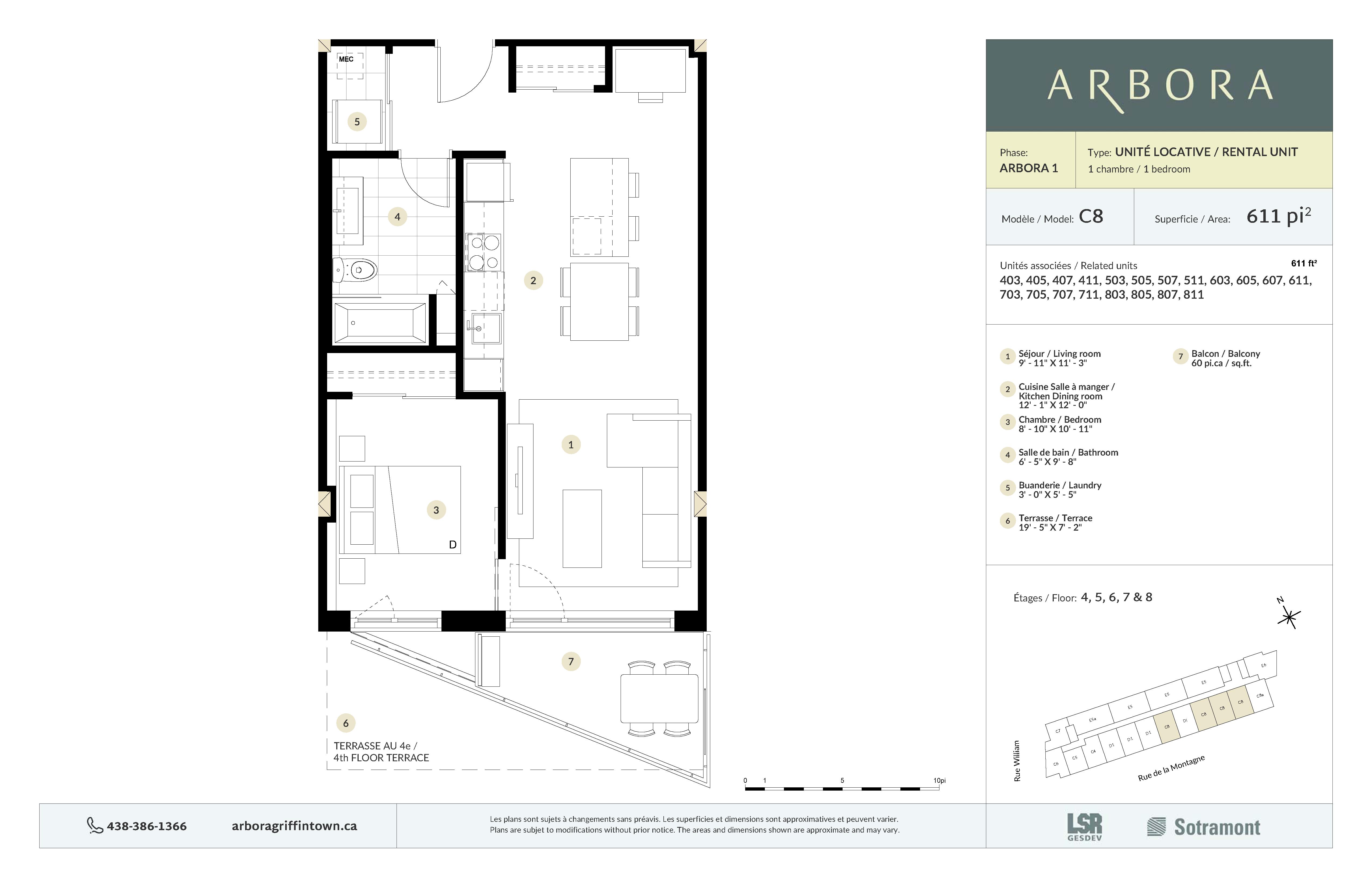This screenshot has height=888, width=1372.
Task: Call the 438-386-1366 phone number
Action: (x=147, y=826)
